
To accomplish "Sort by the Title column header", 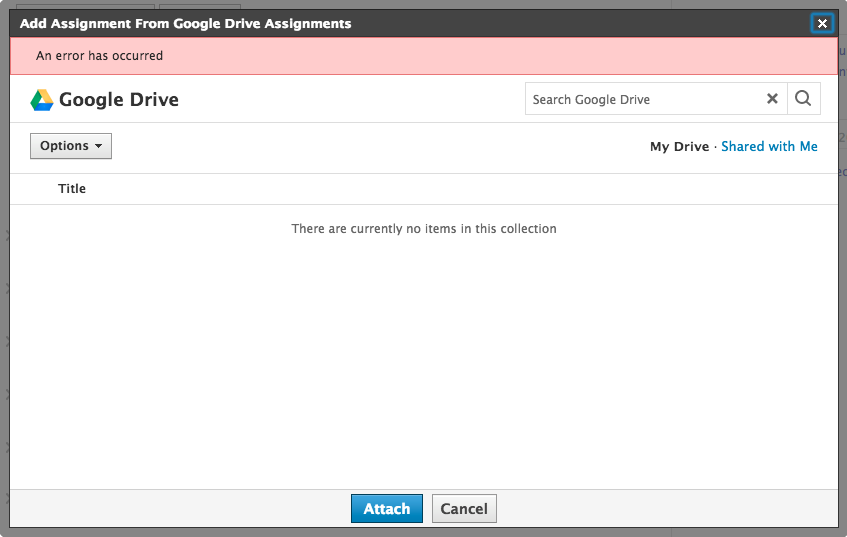I will coord(72,189).
